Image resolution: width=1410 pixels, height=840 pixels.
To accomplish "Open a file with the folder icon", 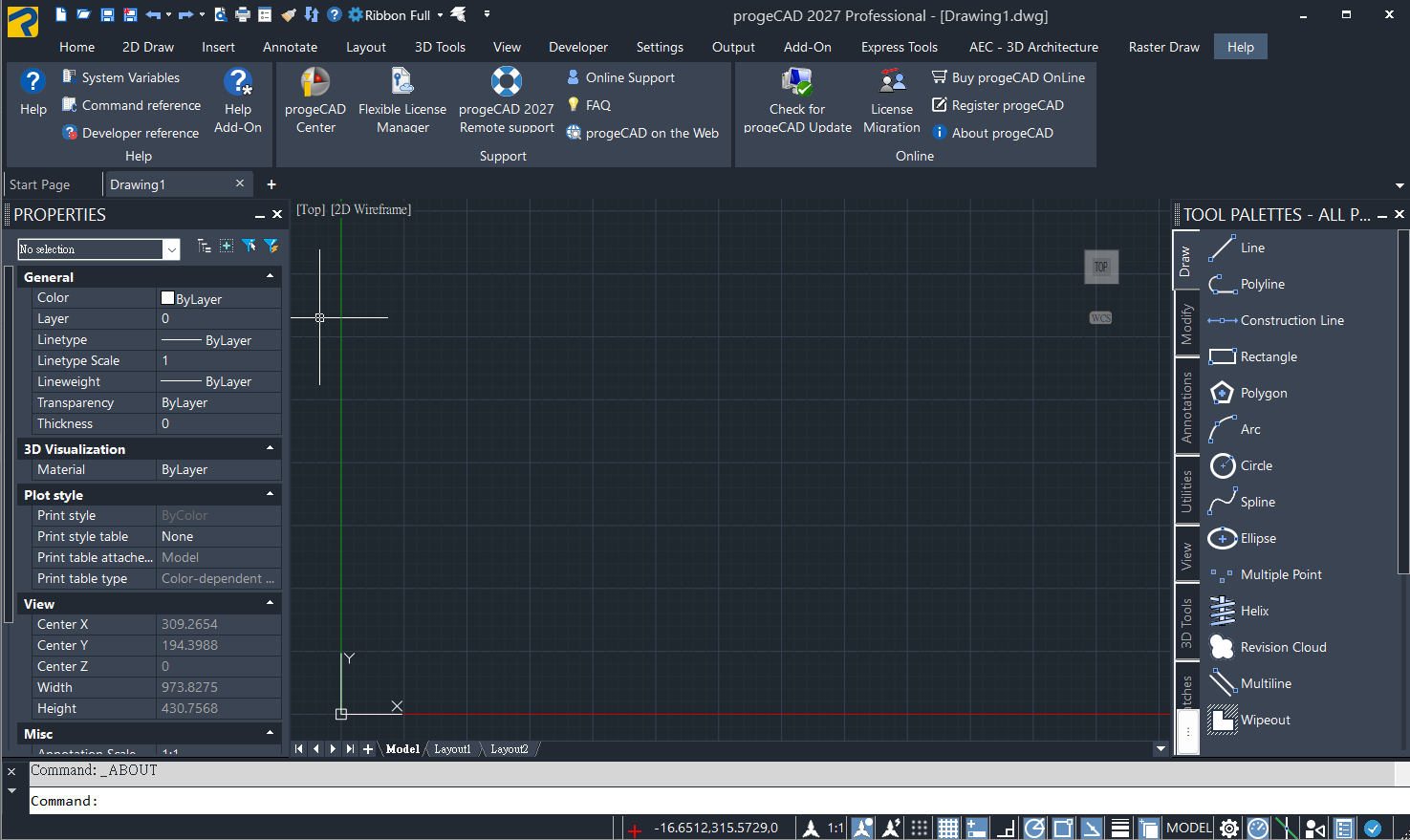I will (84, 14).
